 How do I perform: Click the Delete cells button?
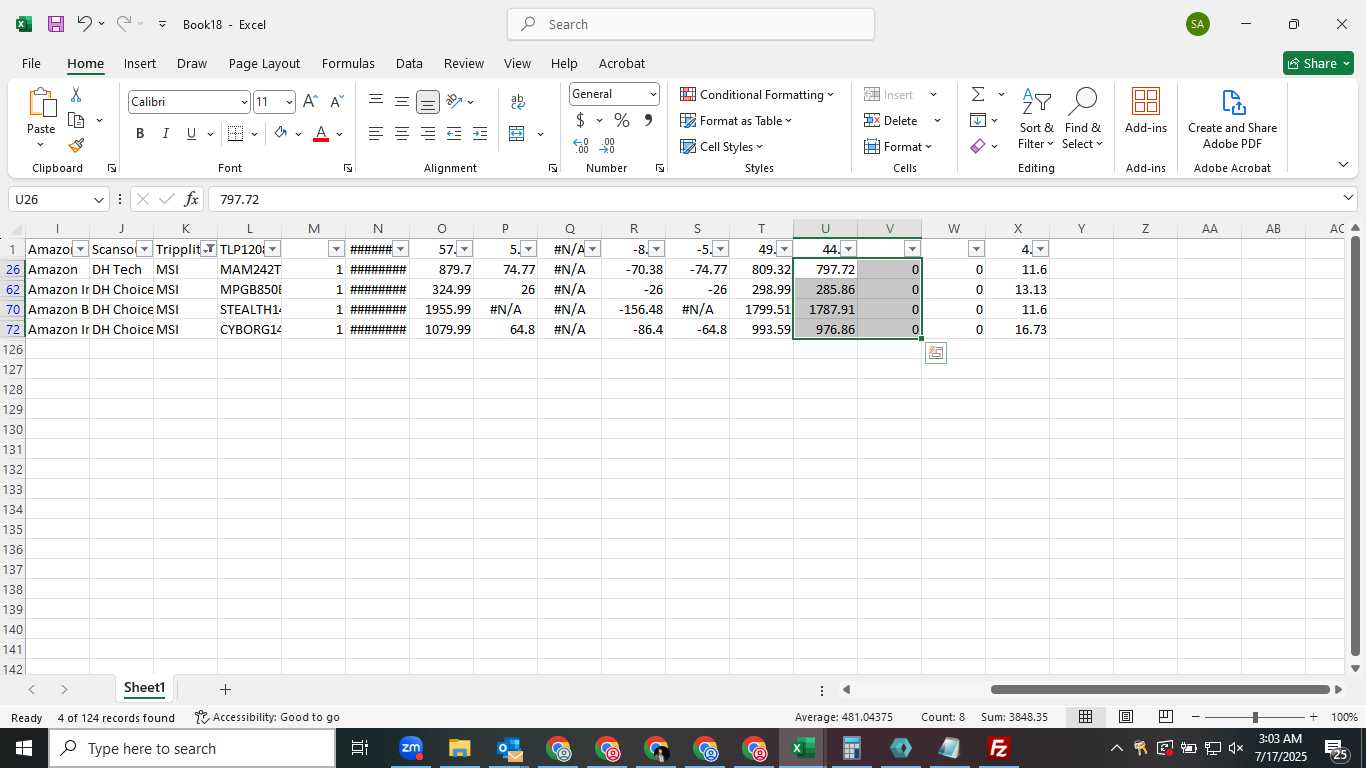click(x=892, y=121)
